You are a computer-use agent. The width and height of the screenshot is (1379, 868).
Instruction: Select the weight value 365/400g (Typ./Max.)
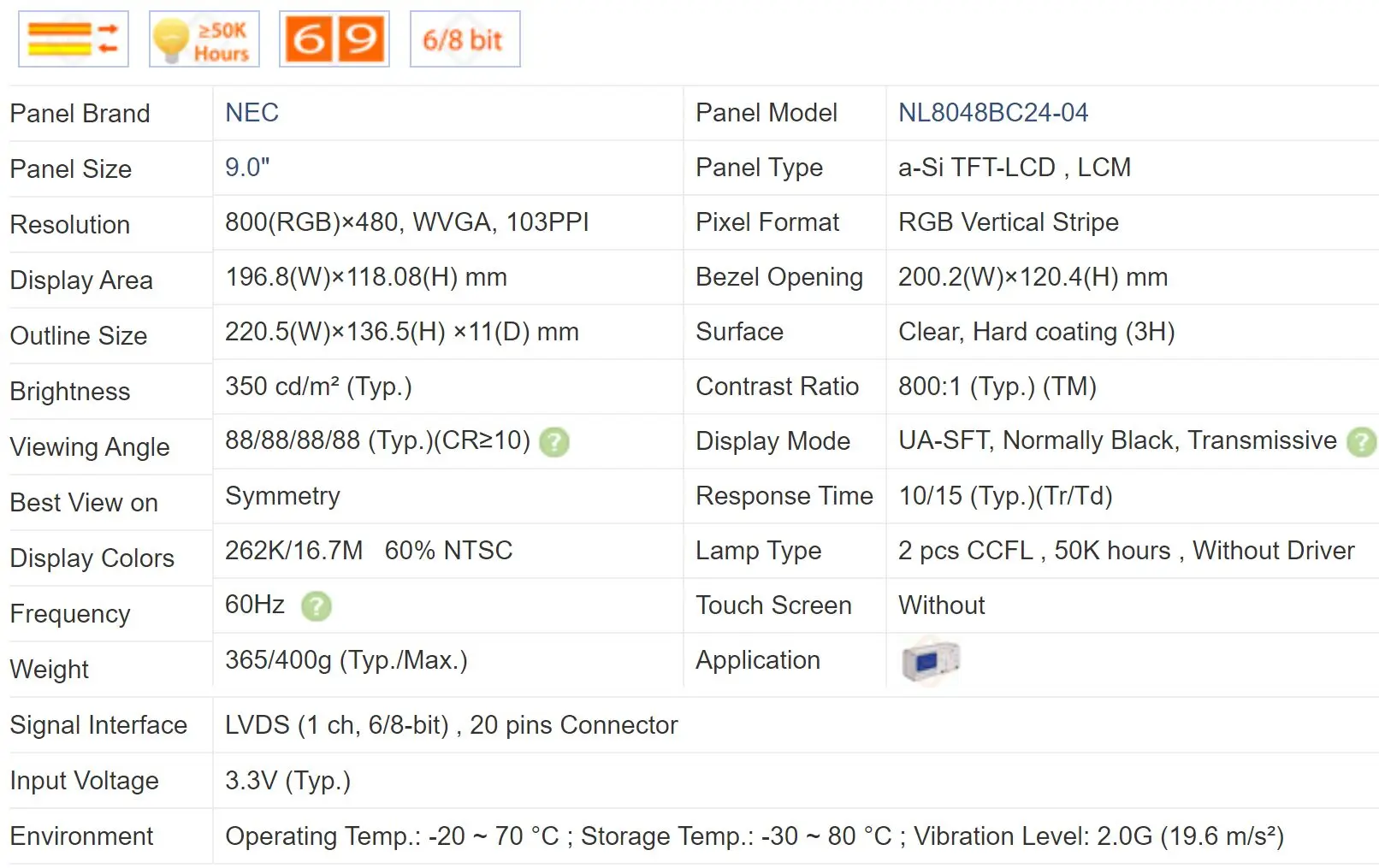(x=346, y=660)
